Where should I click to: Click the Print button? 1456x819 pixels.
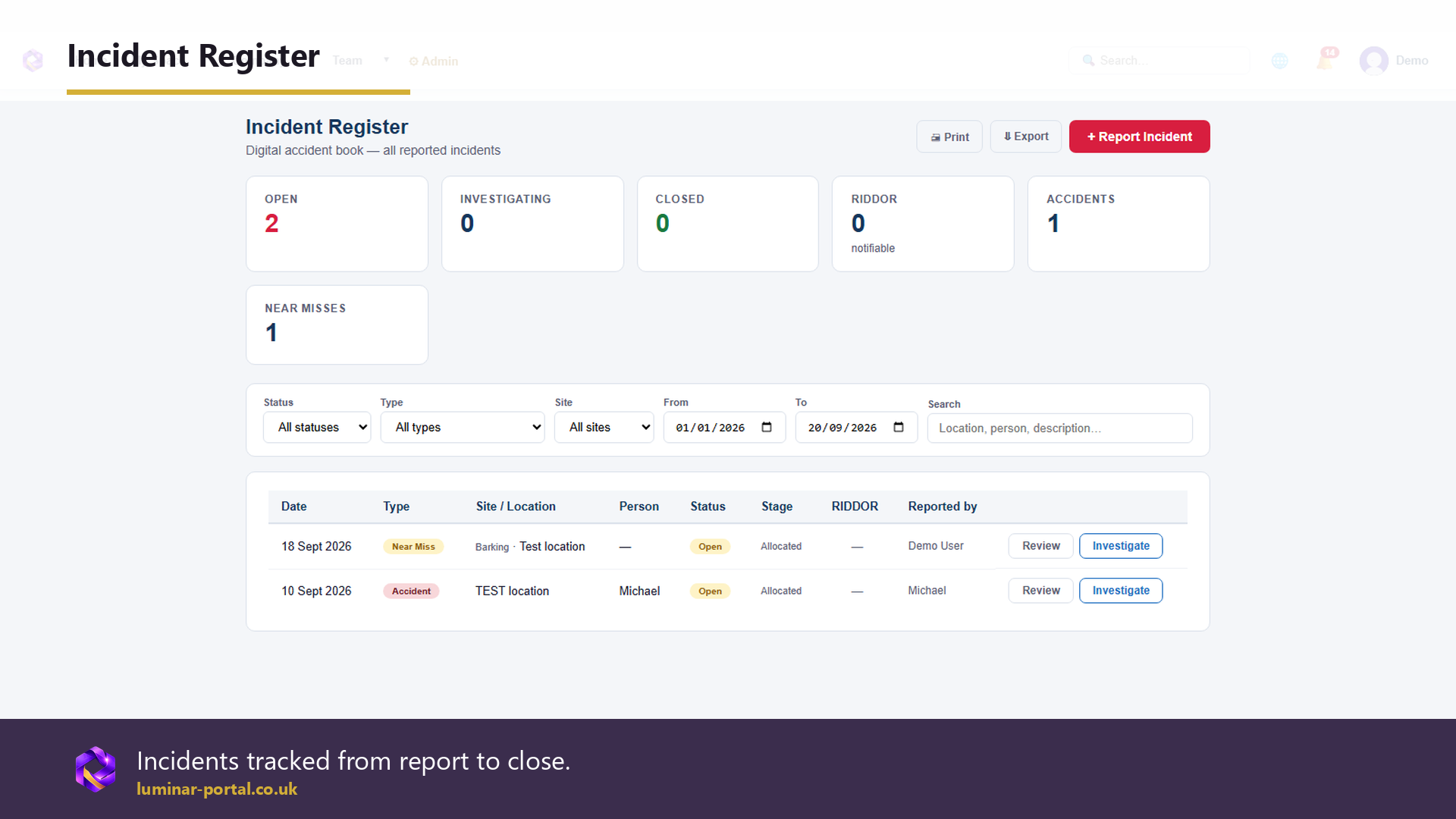(949, 136)
